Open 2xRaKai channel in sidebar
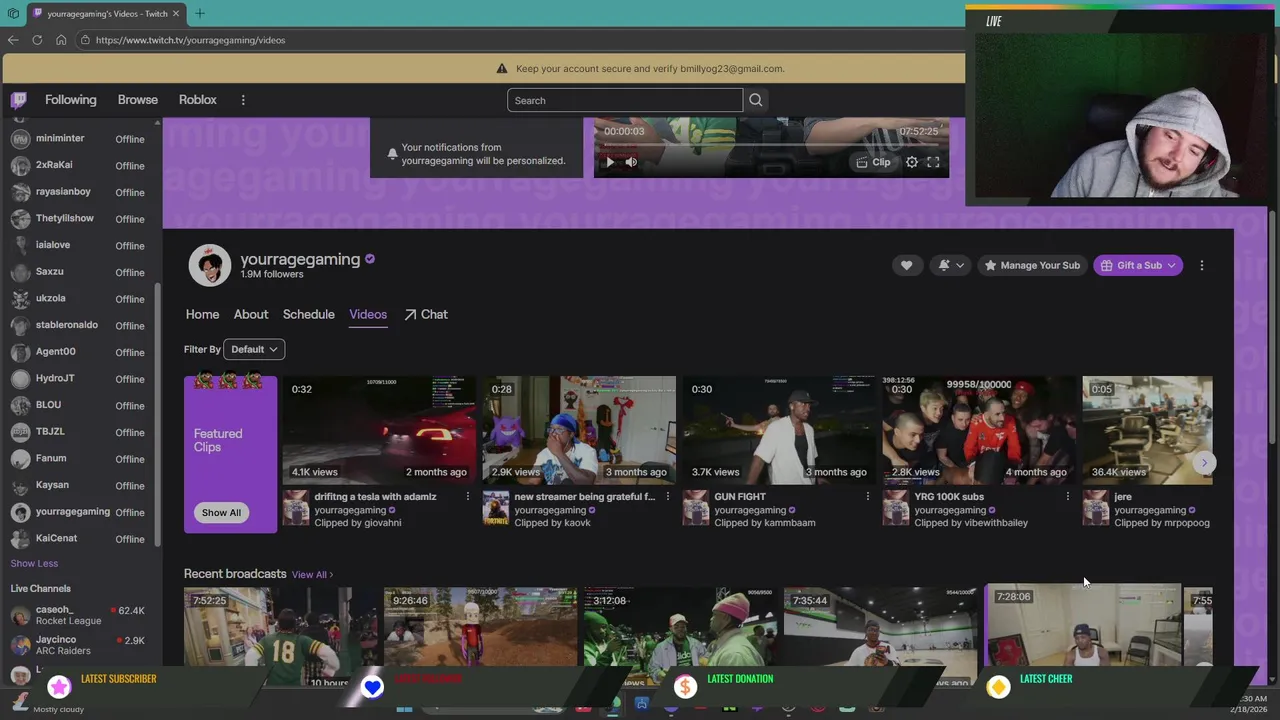Viewport: 1280px width, 720px height. point(80,165)
